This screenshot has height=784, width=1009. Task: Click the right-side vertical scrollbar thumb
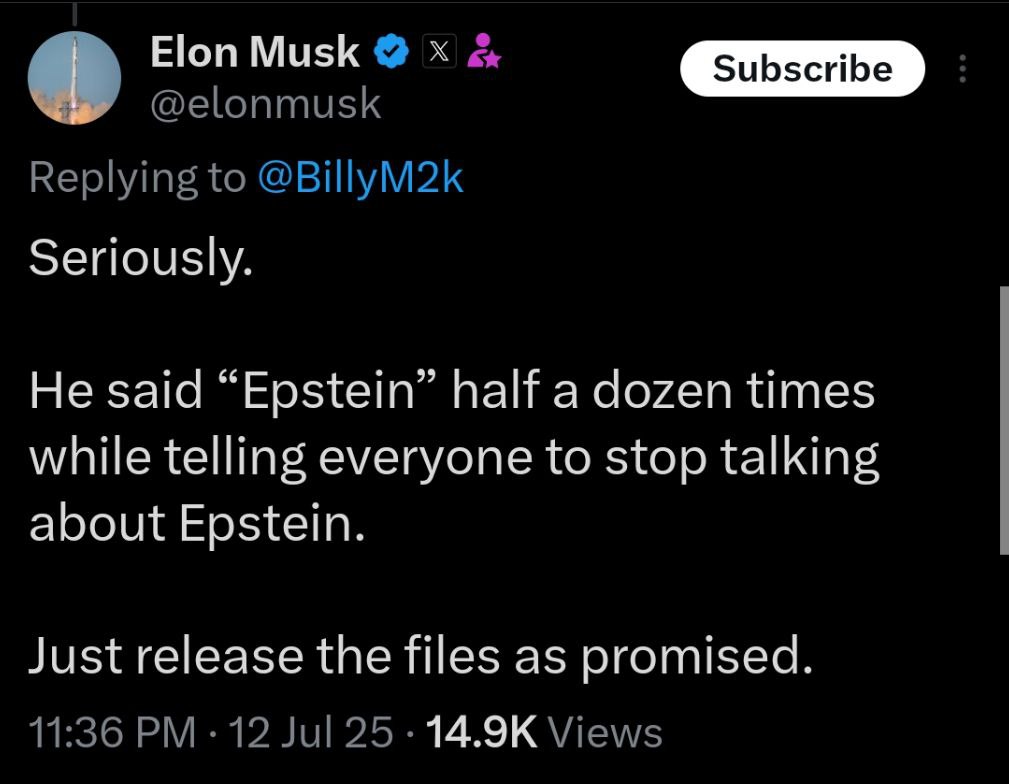pyautogui.click(x=1004, y=420)
